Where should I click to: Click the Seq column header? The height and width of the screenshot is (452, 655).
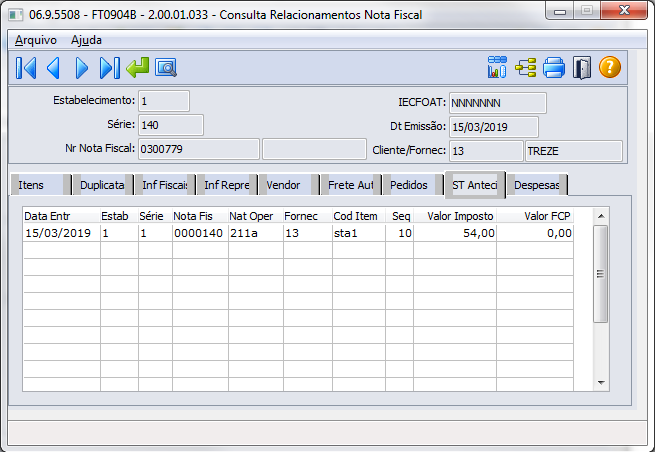(x=399, y=216)
